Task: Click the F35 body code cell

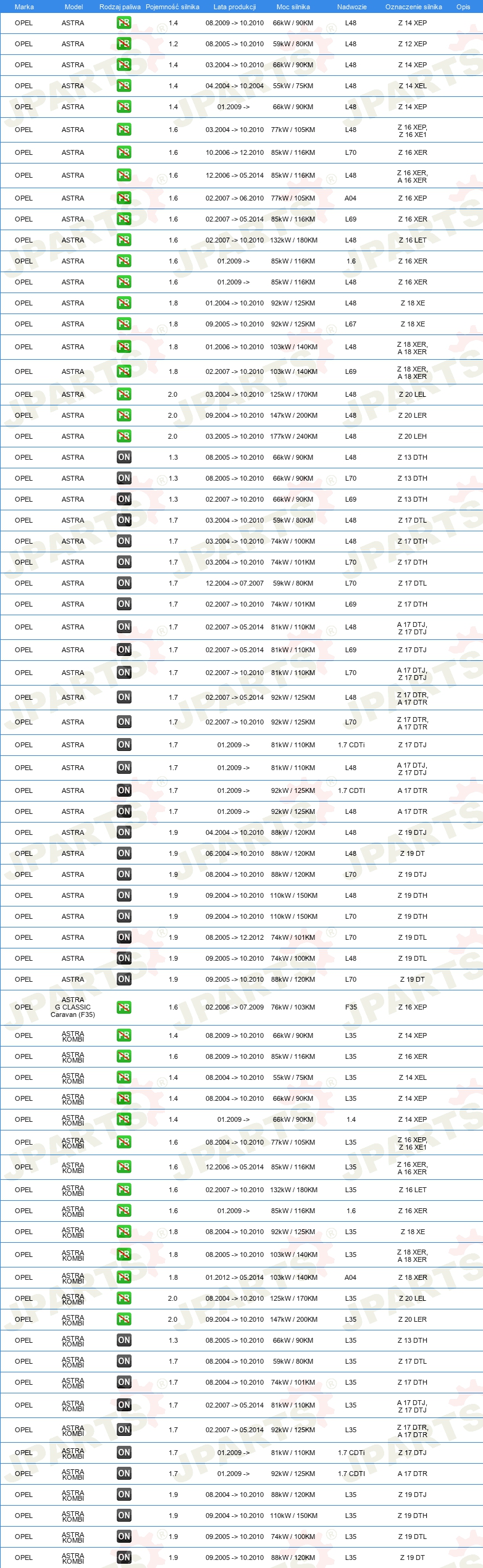Action: pyautogui.click(x=351, y=1007)
